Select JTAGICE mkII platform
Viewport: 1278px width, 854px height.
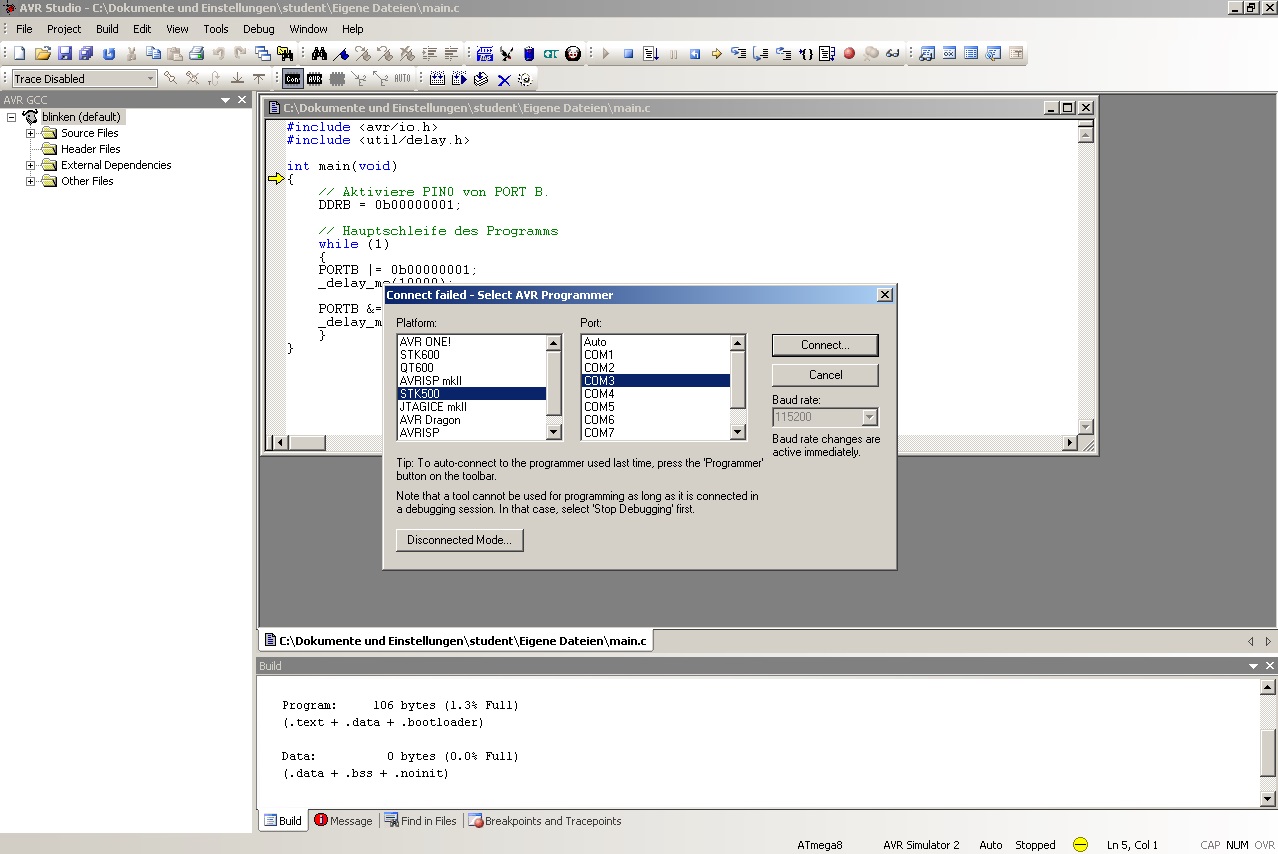[x=471, y=407]
